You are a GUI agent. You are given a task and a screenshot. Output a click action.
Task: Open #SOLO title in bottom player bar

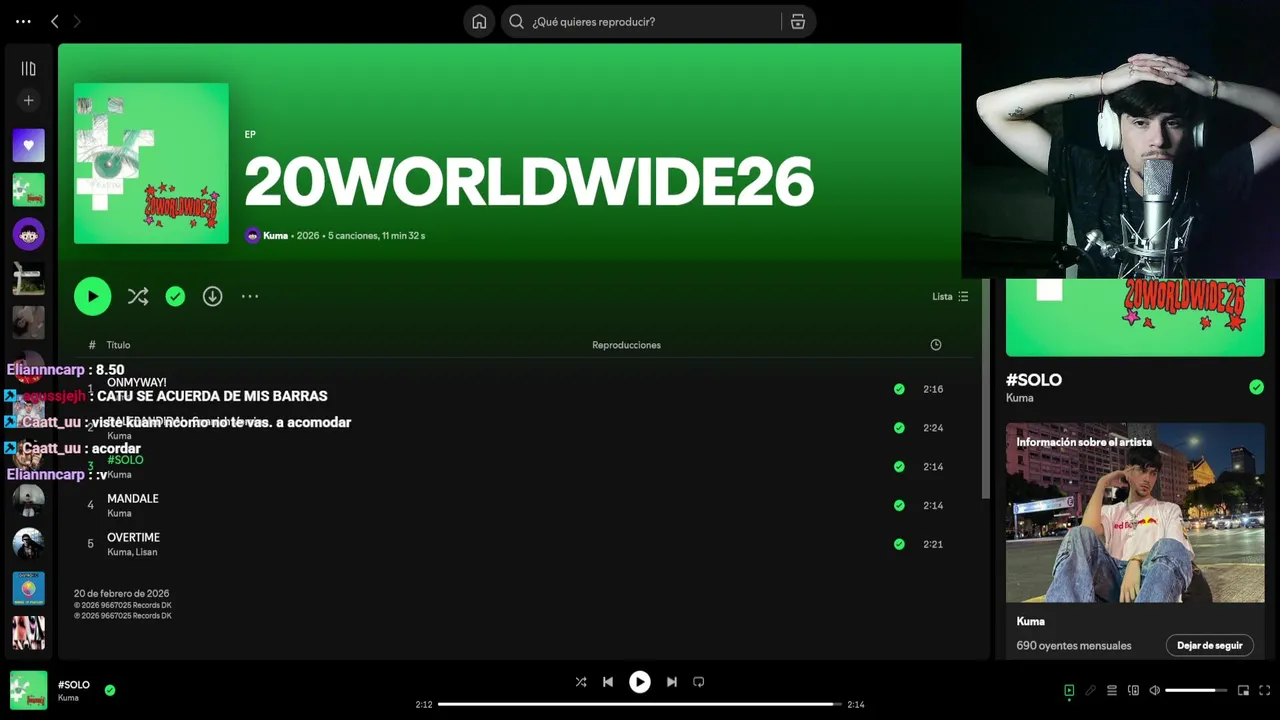click(74, 685)
